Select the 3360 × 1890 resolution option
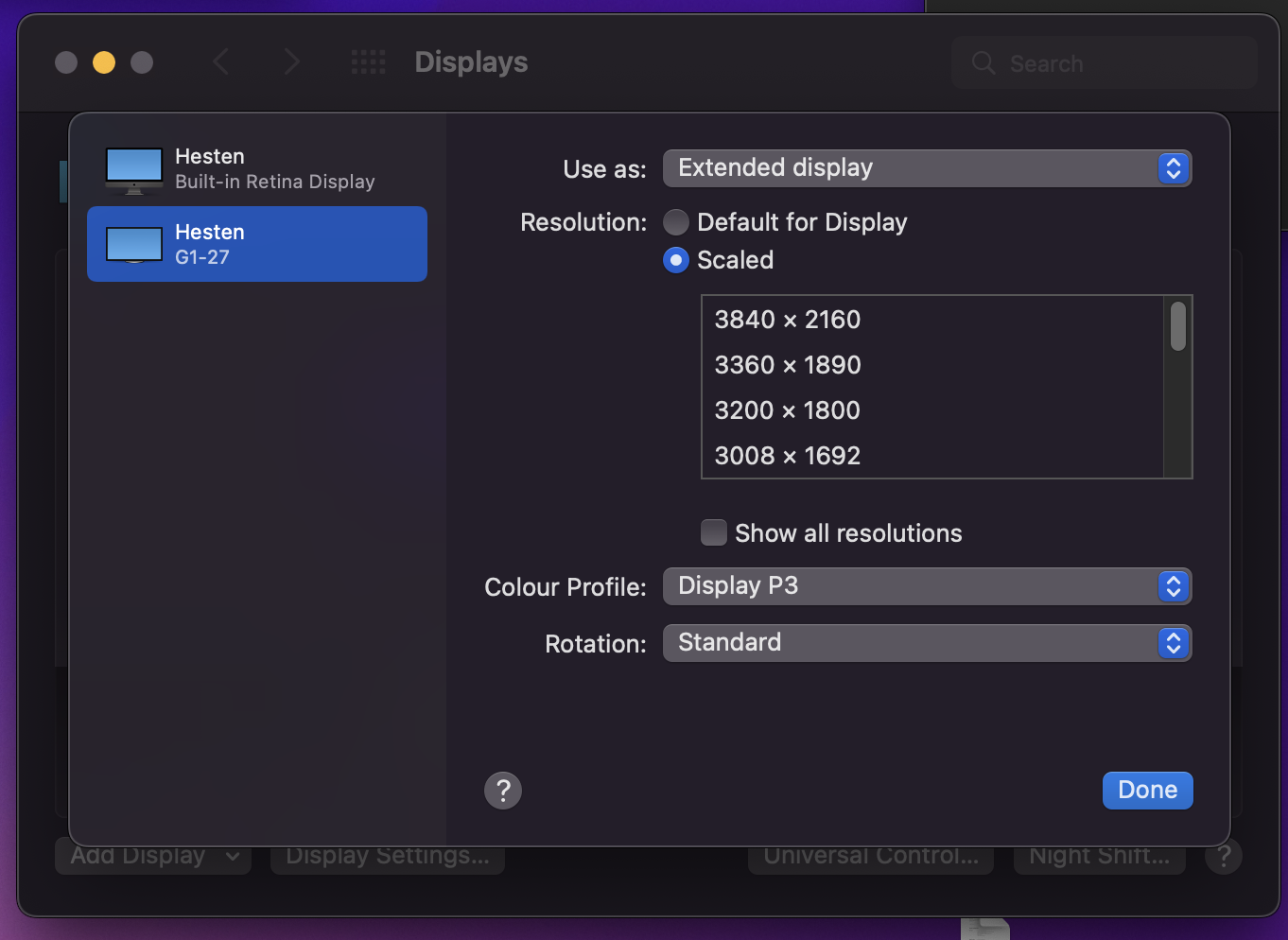This screenshot has height=940, width=1288. (788, 365)
